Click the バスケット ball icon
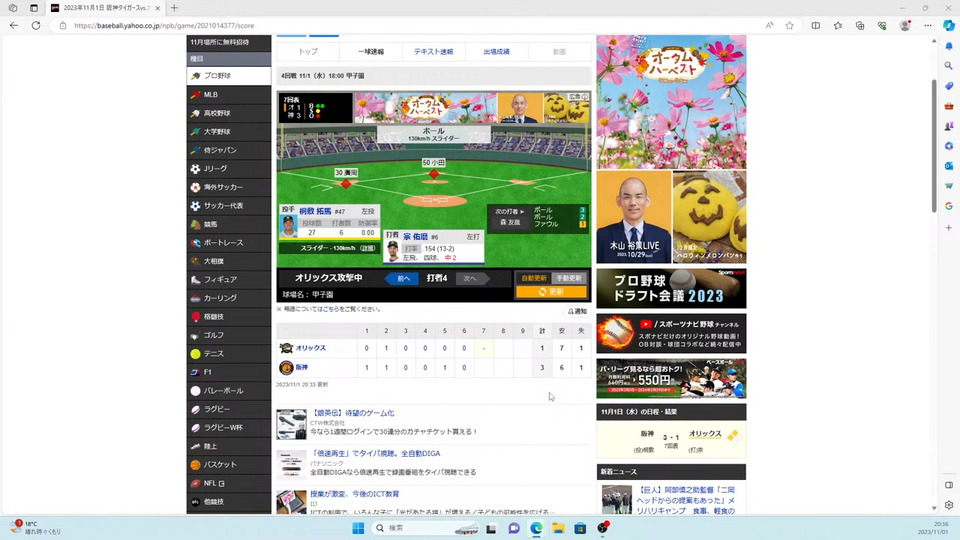960x540 pixels. (195, 465)
